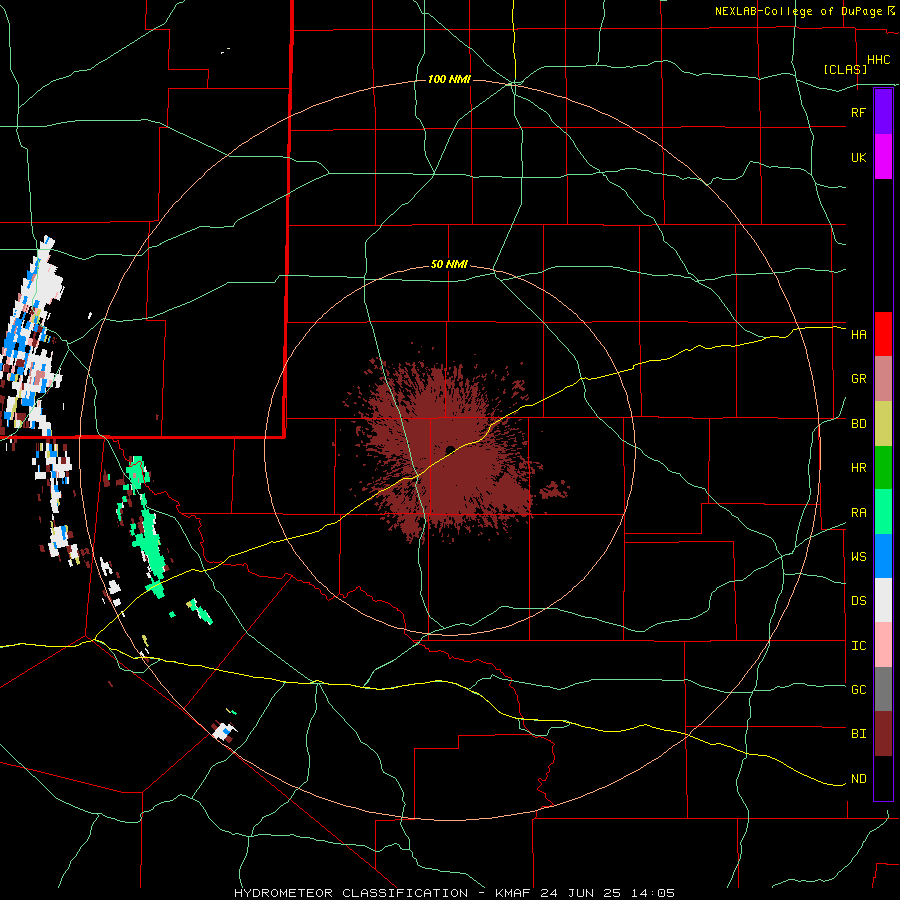
Task: Click the RF legend label
Action: tap(858, 112)
